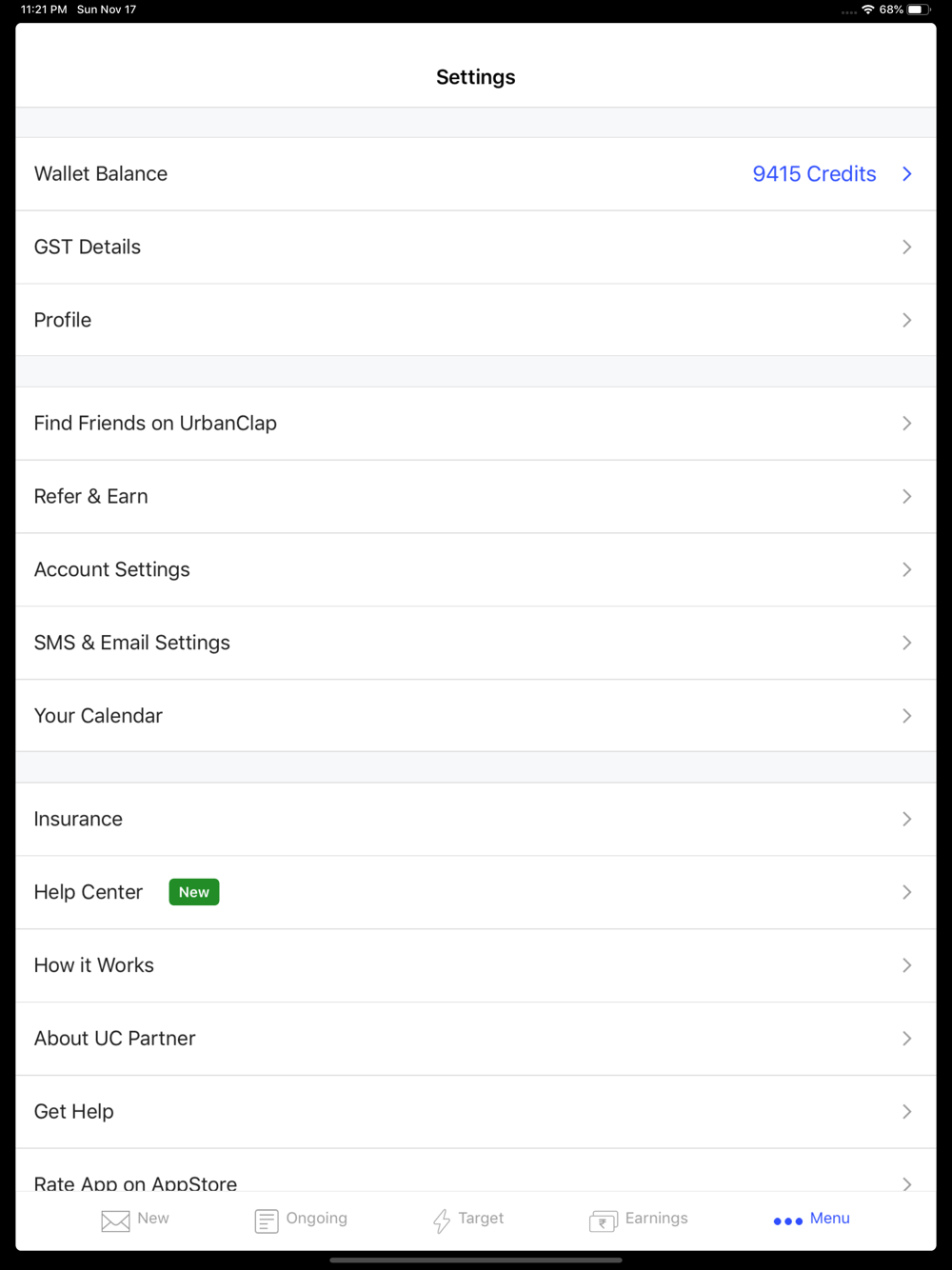Open the Earnings rupee icon

[604, 1220]
